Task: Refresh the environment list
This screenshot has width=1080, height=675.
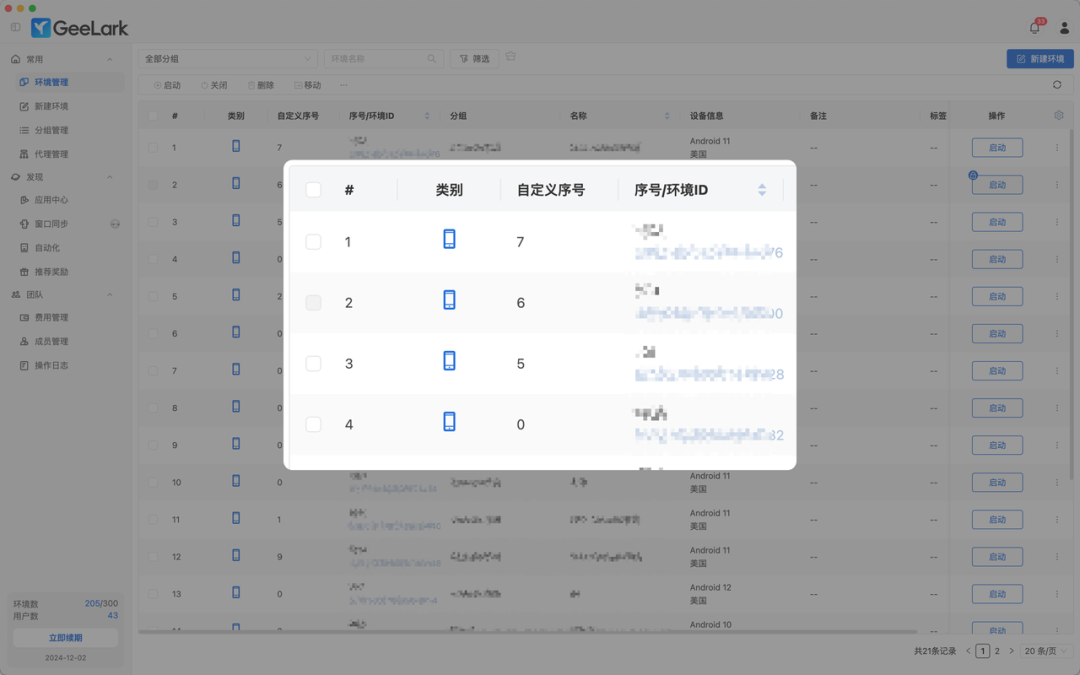Action: click(1059, 85)
